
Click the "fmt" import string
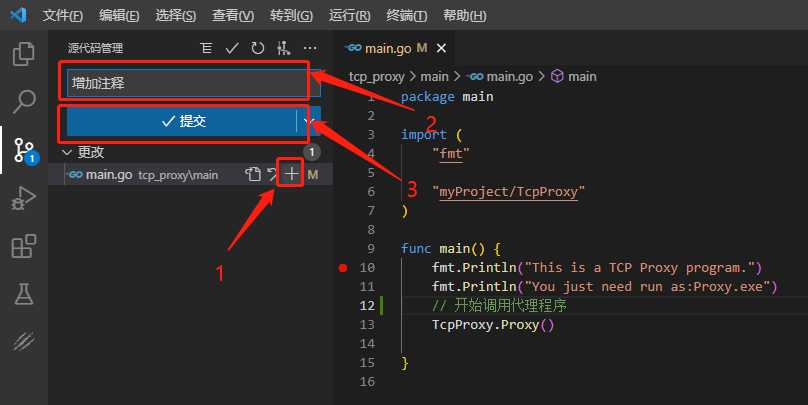click(x=451, y=154)
